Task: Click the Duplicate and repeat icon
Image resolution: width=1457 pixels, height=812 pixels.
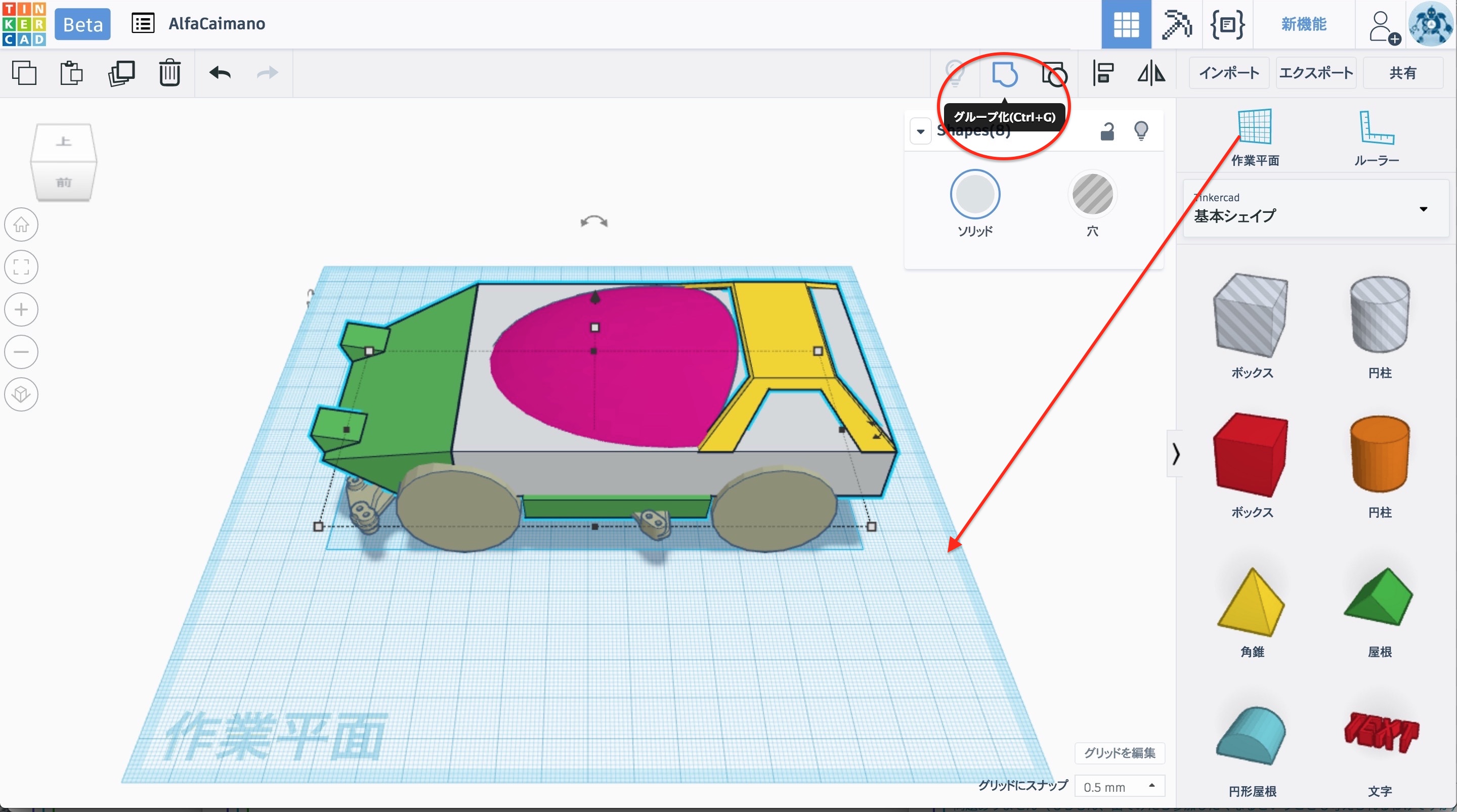Action: click(121, 73)
